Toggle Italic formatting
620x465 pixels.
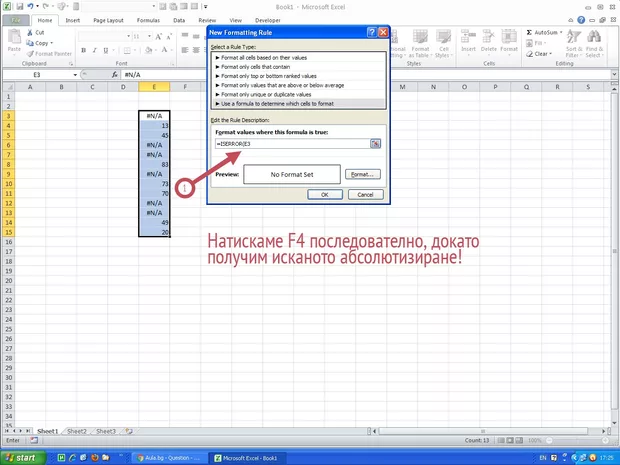coord(95,50)
